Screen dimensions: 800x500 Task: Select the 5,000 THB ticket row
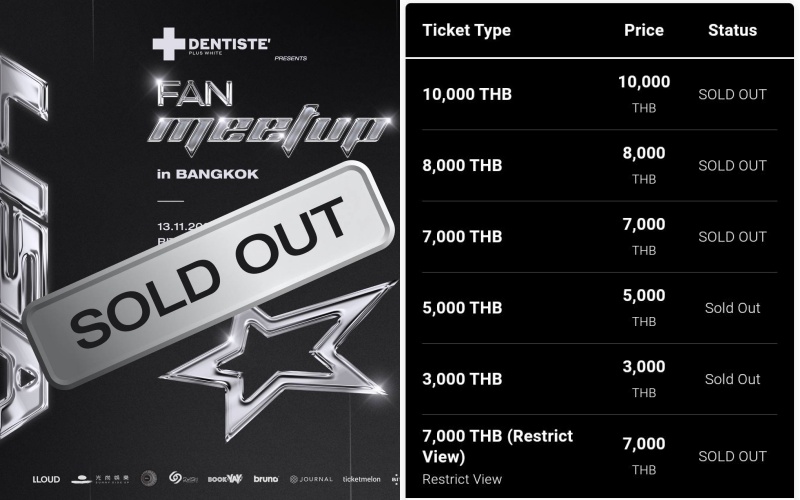point(463,308)
